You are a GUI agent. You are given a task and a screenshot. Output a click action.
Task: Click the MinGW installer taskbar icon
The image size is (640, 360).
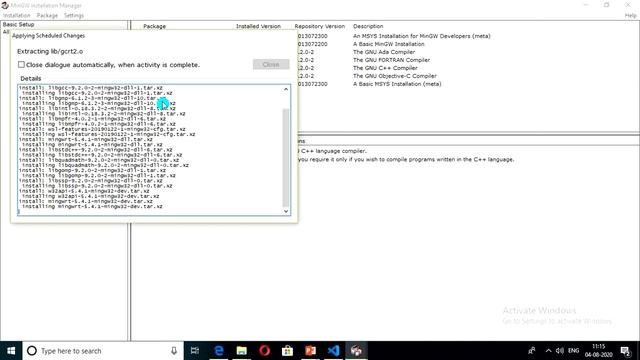click(x=356, y=351)
